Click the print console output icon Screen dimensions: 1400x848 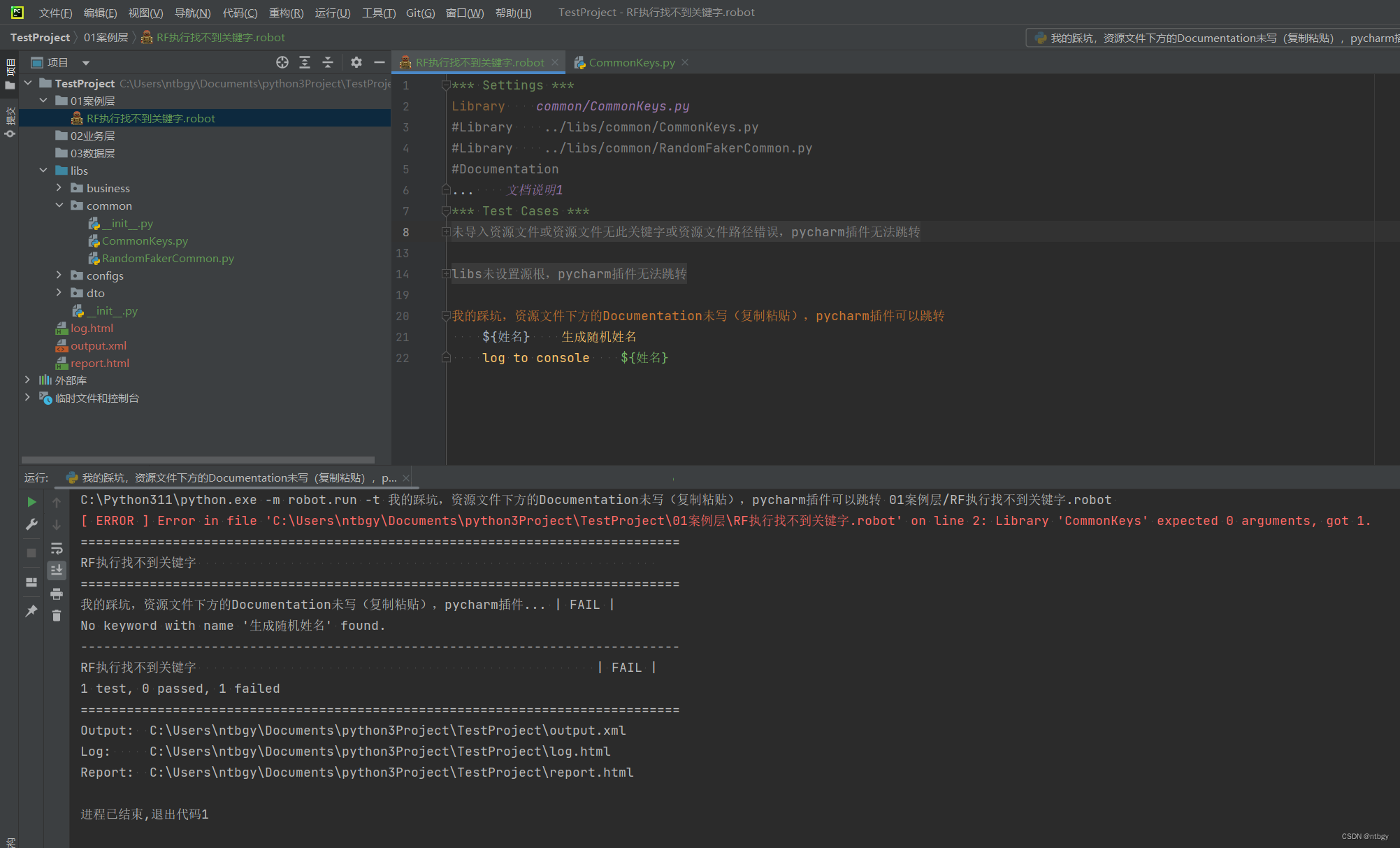[57, 594]
